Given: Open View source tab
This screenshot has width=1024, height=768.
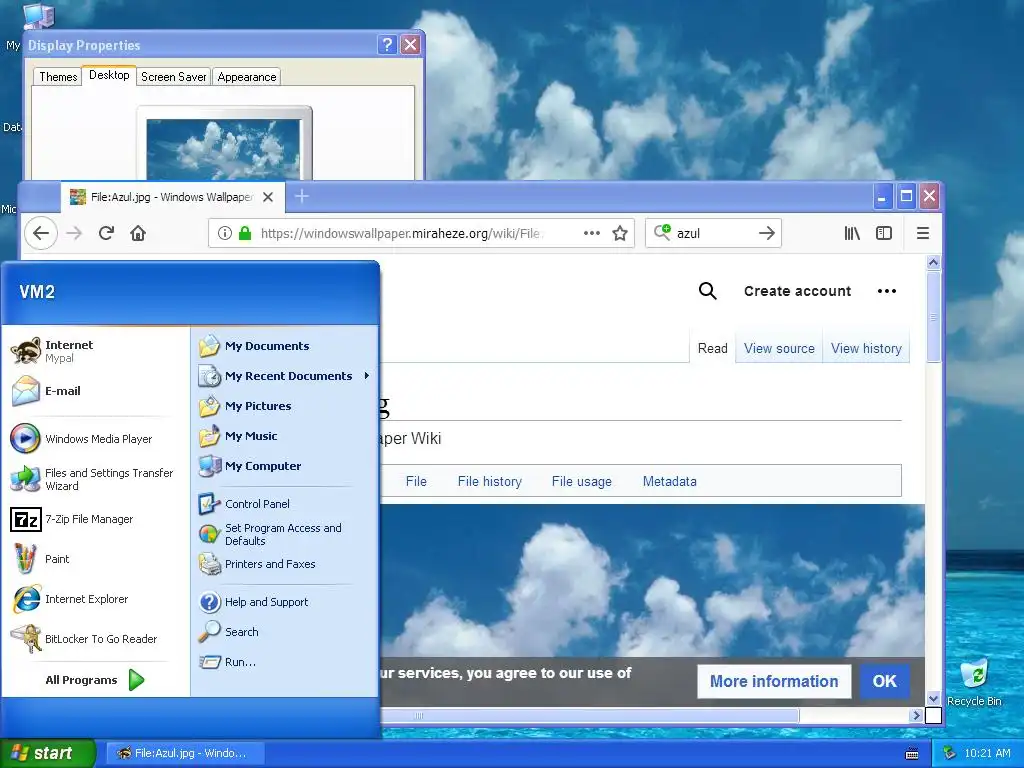Looking at the screenshot, I should (779, 348).
